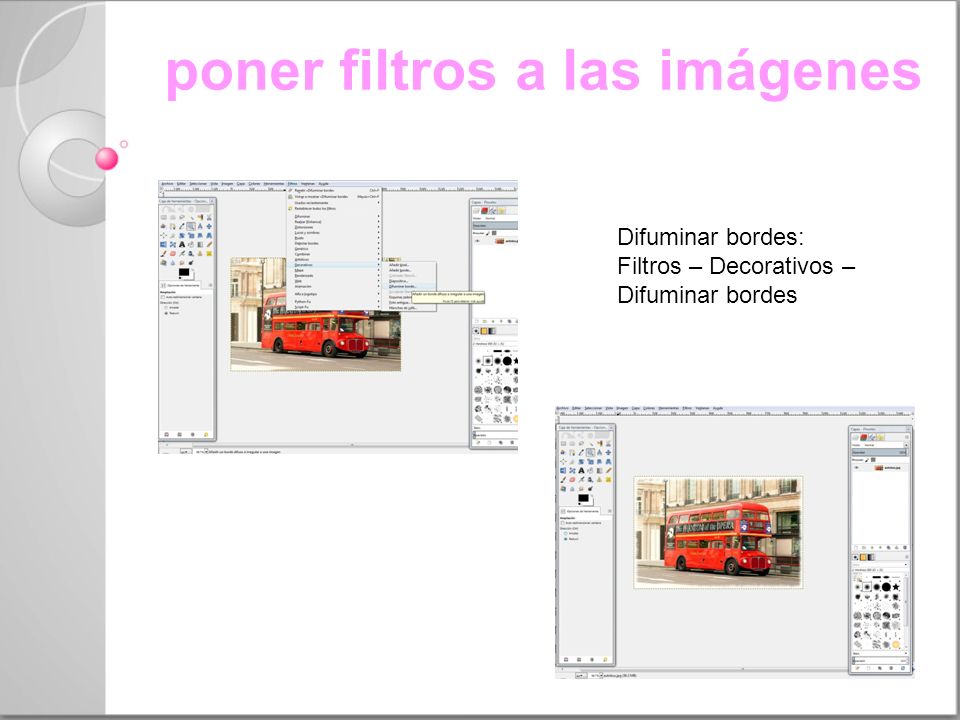Select Move tool in Filtros-menu GIMP window
Screen dimensions: 960x720
pos(209,226)
